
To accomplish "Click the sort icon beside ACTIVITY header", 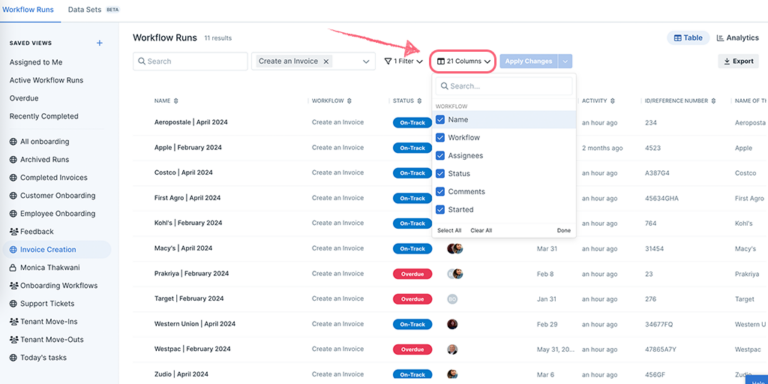I will (x=612, y=101).
